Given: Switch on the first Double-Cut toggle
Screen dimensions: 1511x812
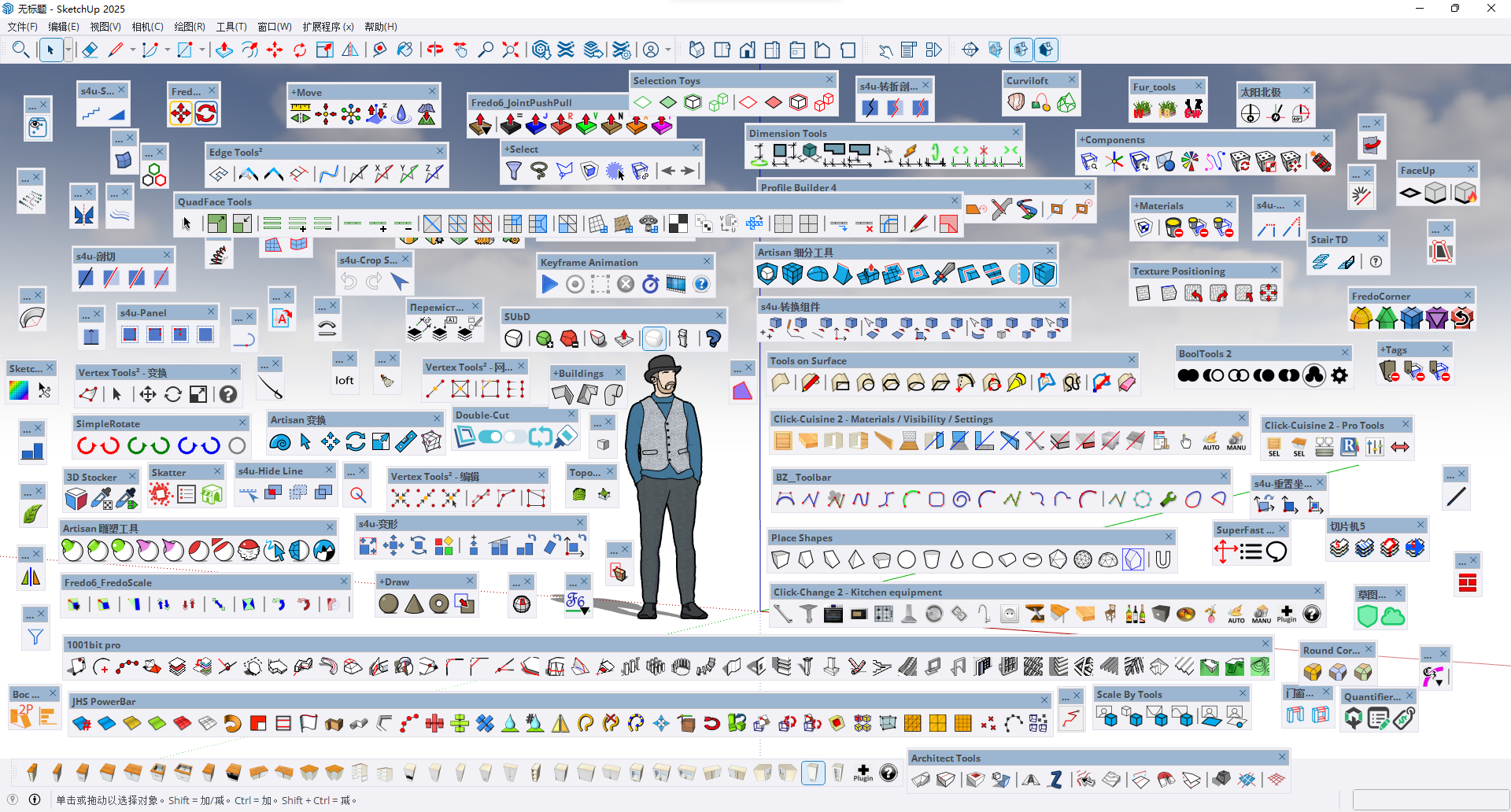Looking at the screenshot, I should point(490,437).
